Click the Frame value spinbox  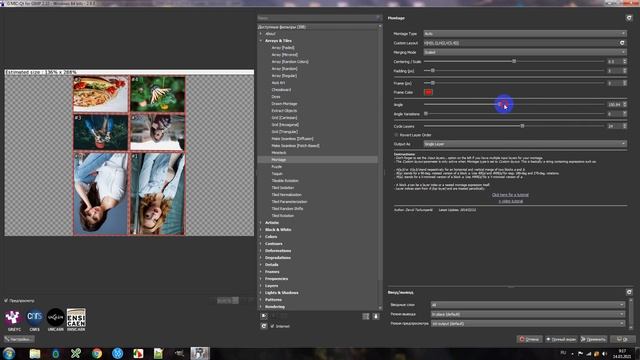tap(616, 83)
